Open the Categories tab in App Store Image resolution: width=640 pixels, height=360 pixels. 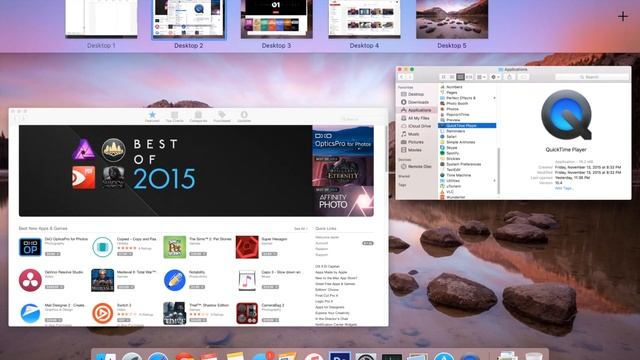point(198,117)
